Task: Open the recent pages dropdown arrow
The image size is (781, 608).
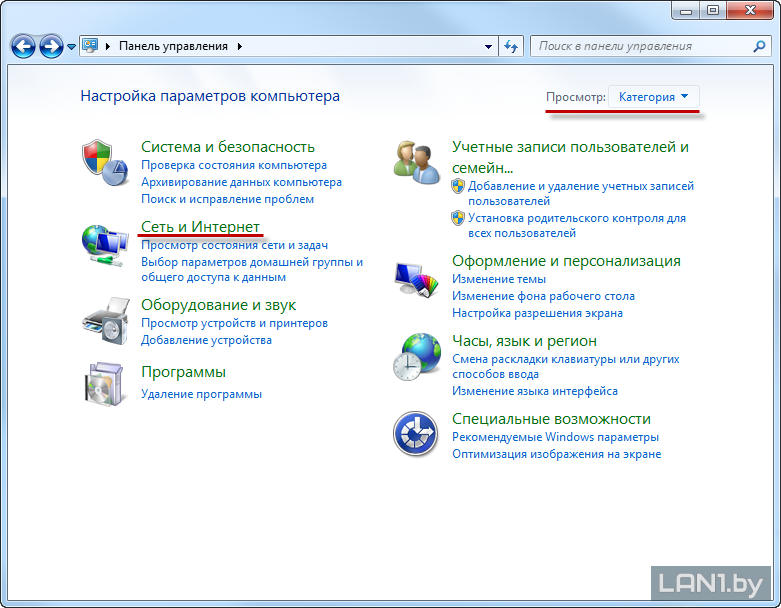Action: (71, 47)
